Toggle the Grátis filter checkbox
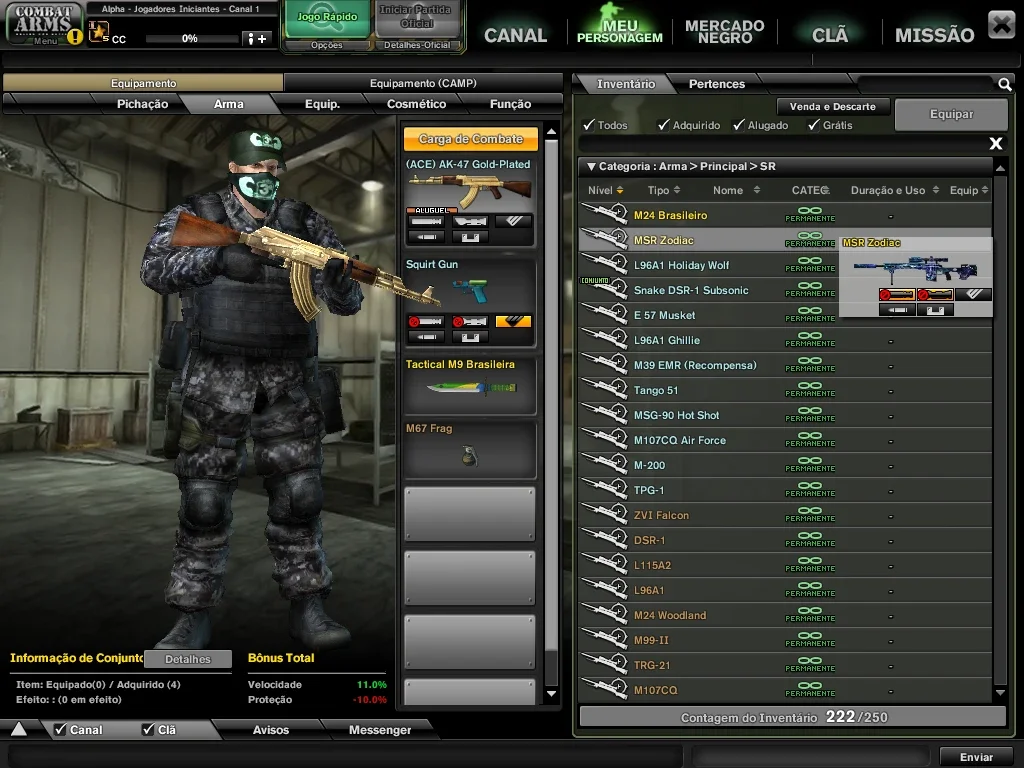 814,124
